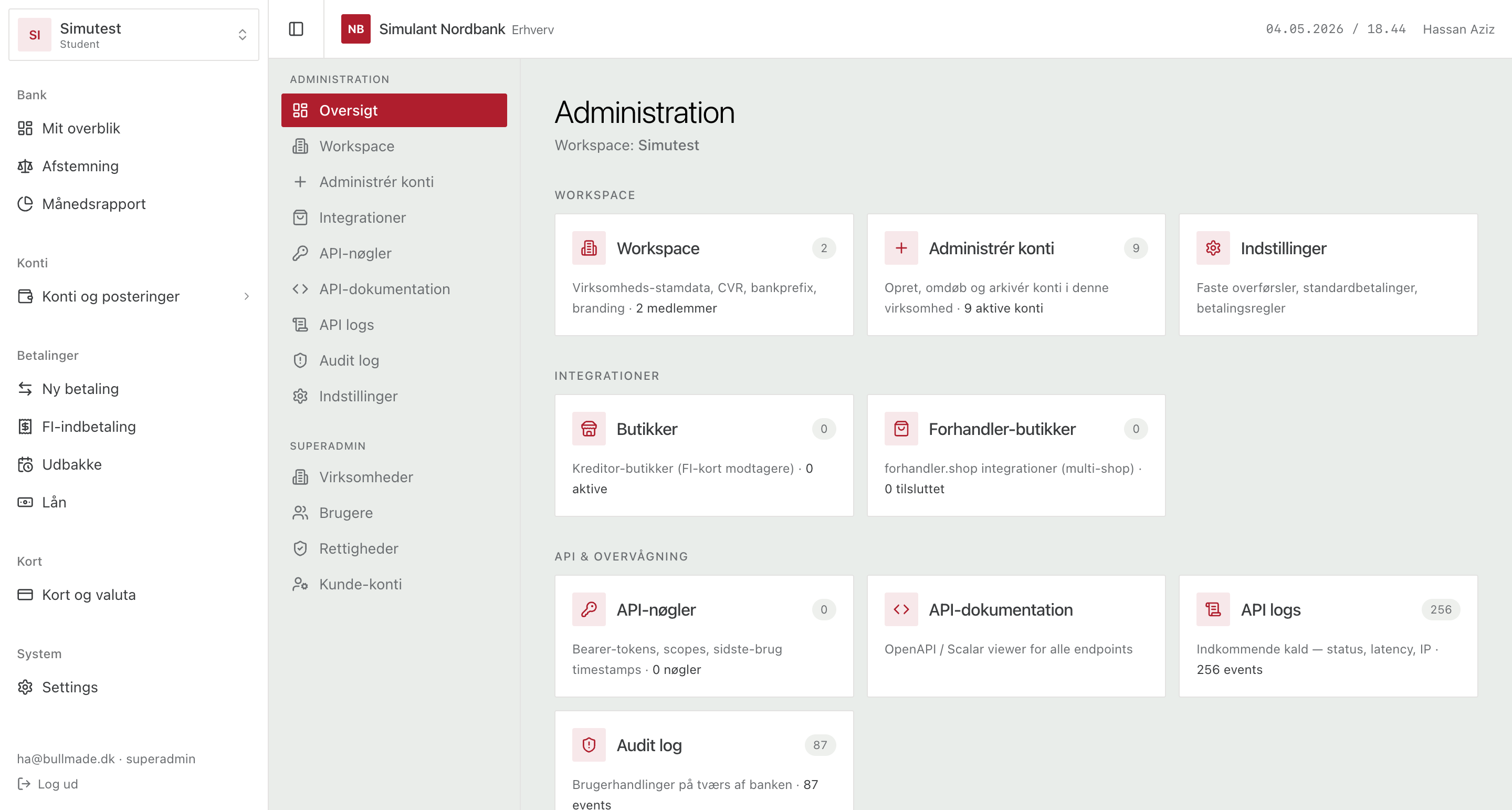Viewport: 1512px width, 810px height.
Task: Click '256 events' text
Action: point(1229,670)
